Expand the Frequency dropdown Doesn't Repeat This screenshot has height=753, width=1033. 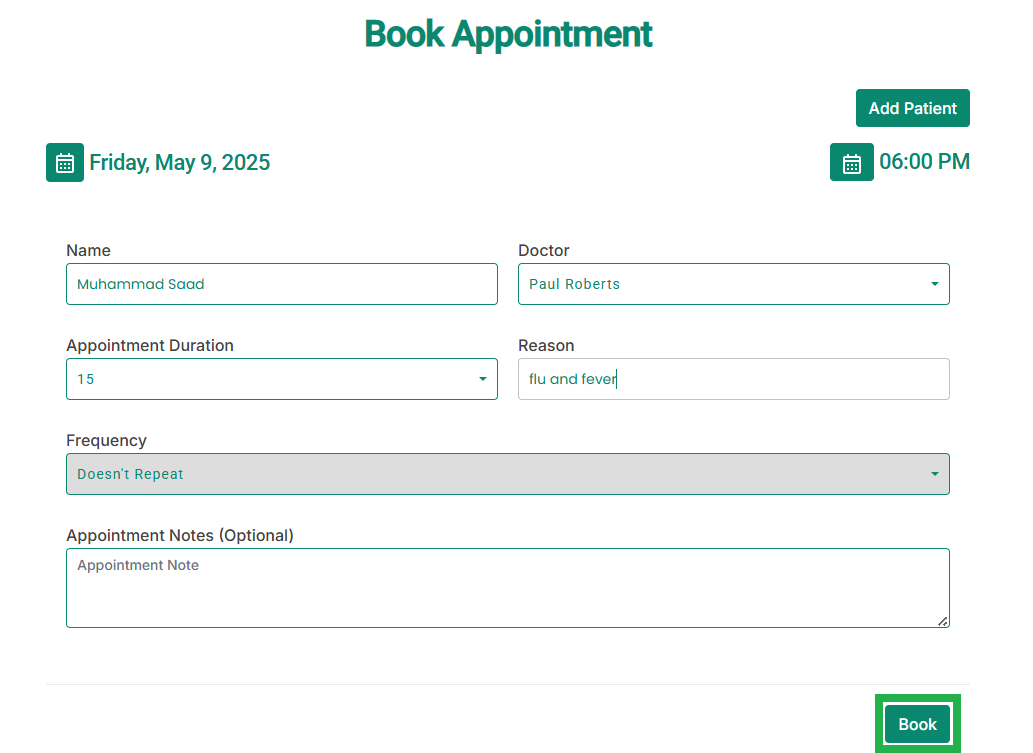coord(507,474)
